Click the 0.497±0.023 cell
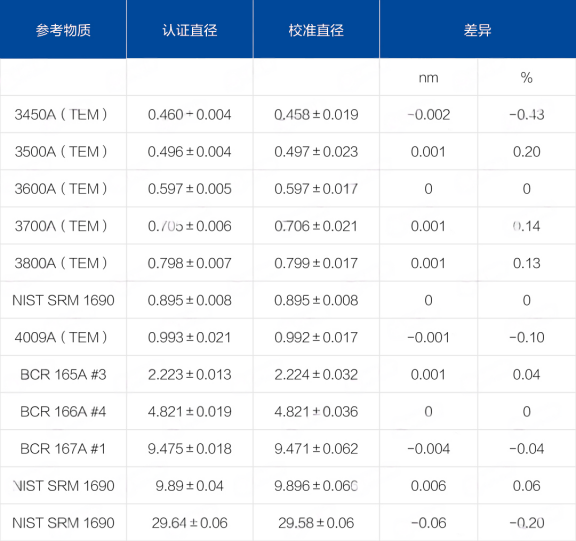Image resolution: width=576 pixels, height=541 pixels. [316, 152]
